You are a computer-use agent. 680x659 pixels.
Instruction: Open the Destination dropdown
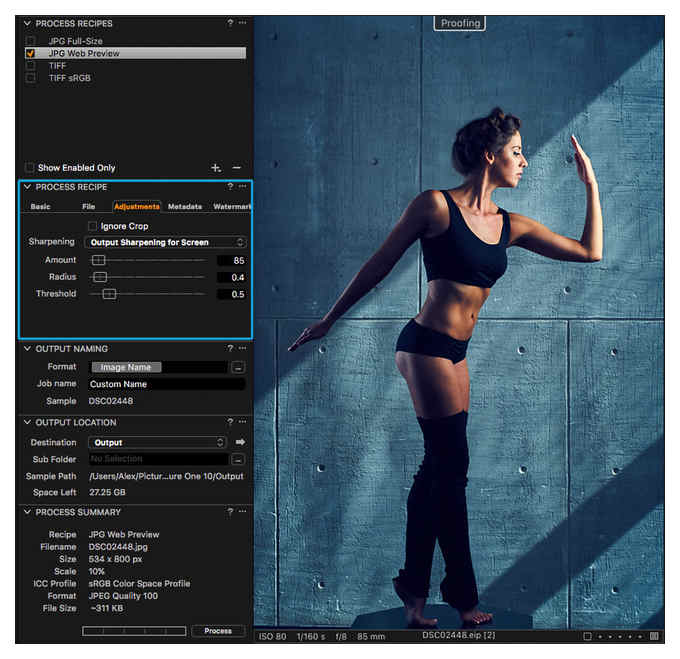157,442
